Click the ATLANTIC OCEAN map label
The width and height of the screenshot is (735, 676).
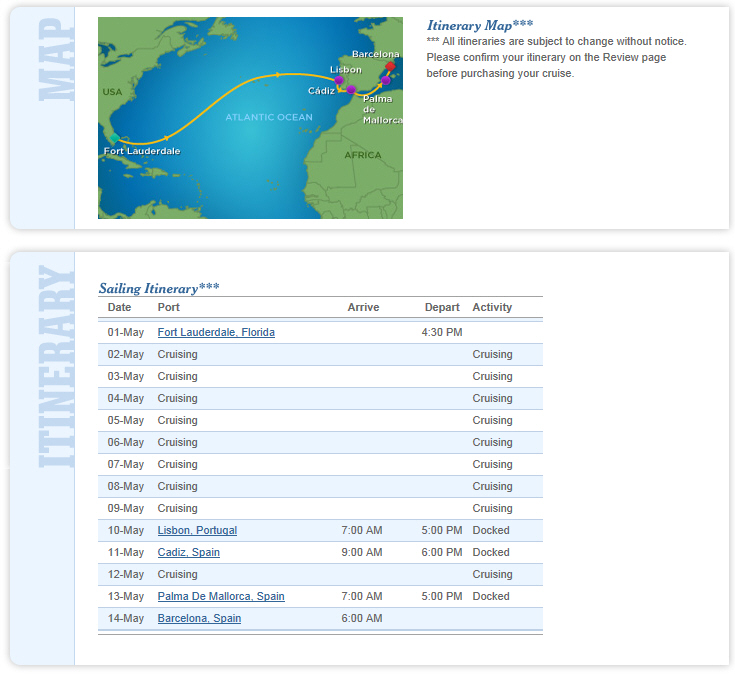[269, 117]
